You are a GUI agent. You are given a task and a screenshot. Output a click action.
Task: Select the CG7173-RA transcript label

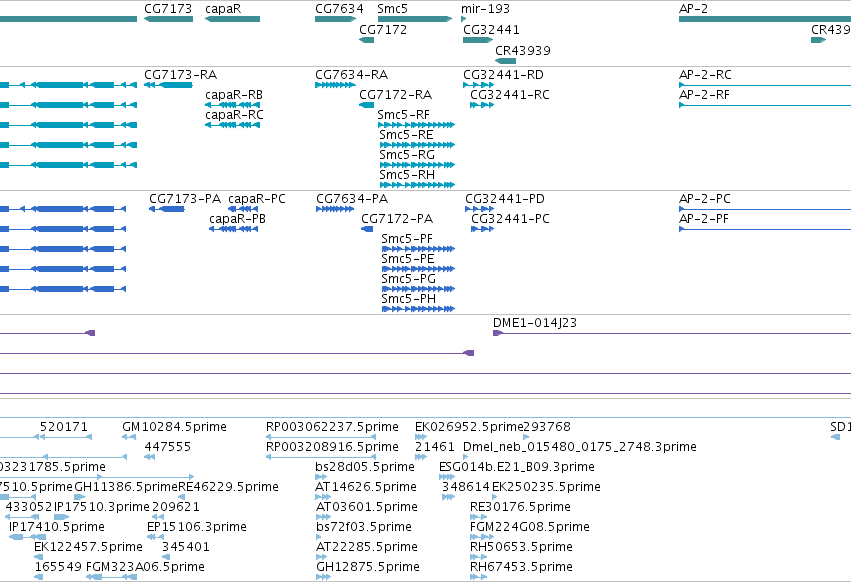pyautogui.click(x=180, y=75)
